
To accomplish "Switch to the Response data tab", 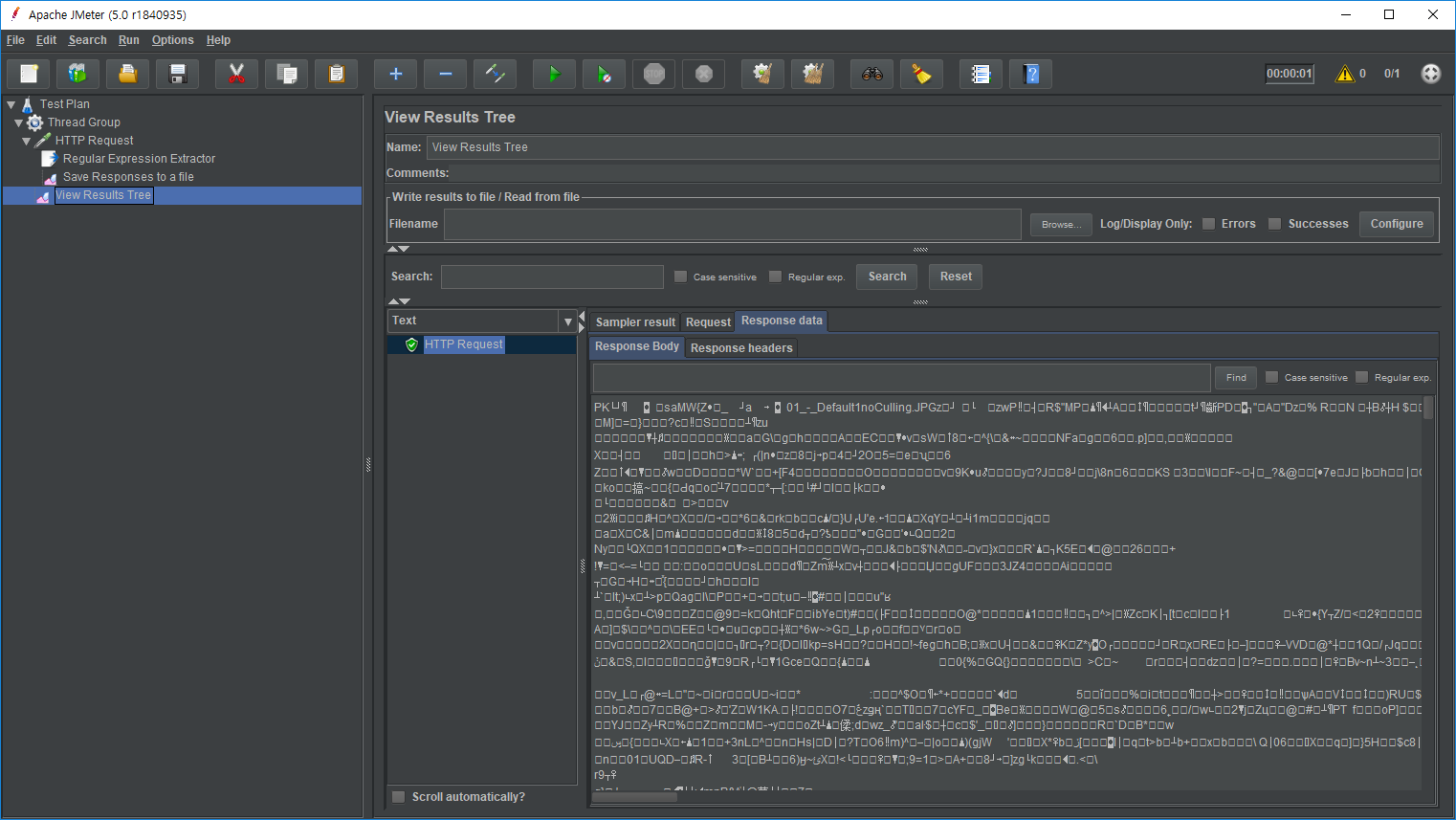I will (782, 321).
